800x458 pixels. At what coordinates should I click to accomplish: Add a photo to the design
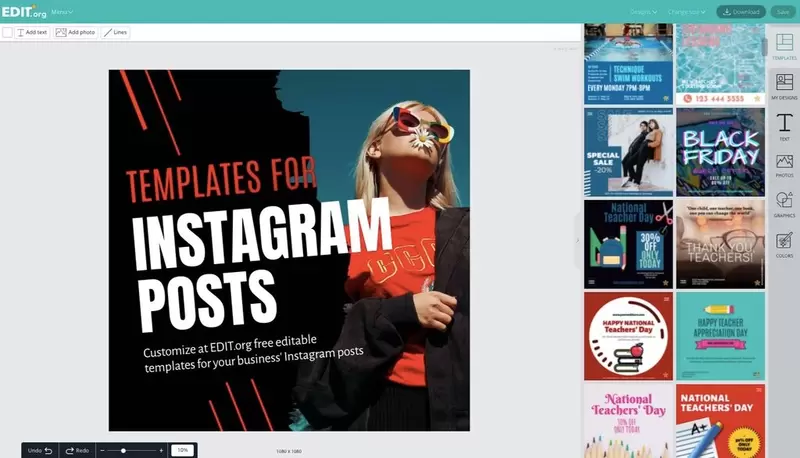(x=76, y=32)
